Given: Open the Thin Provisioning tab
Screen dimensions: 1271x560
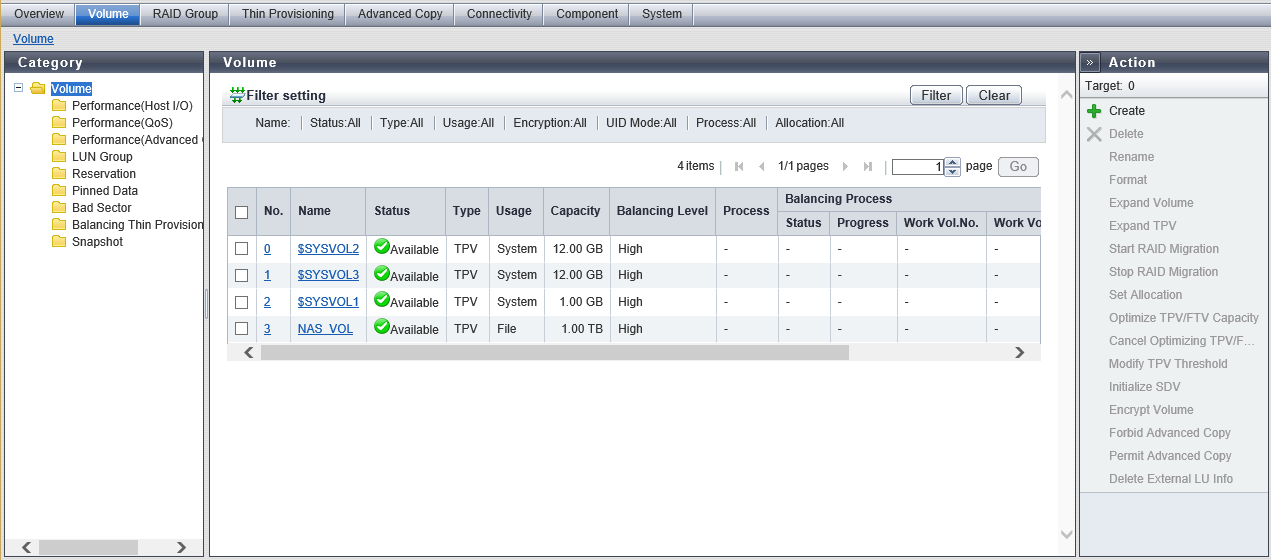Looking at the screenshot, I should 287,14.
